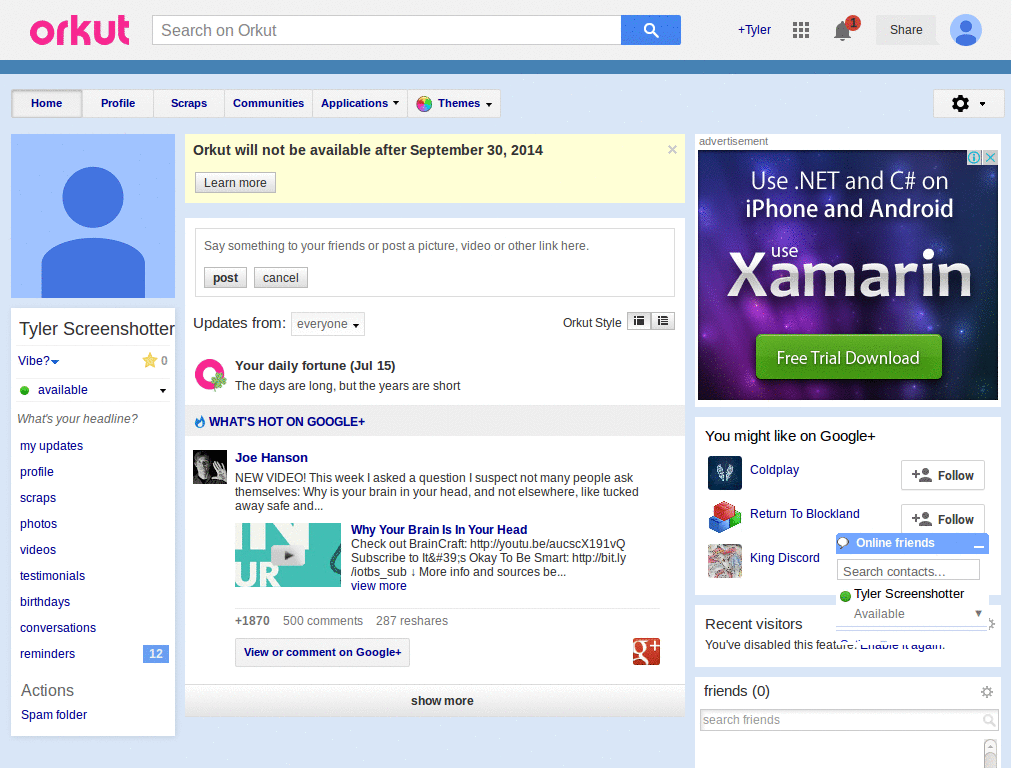Open the Return To Blockland icon
The width and height of the screenshot is (1024, 768).
click(x=725, y=517)
